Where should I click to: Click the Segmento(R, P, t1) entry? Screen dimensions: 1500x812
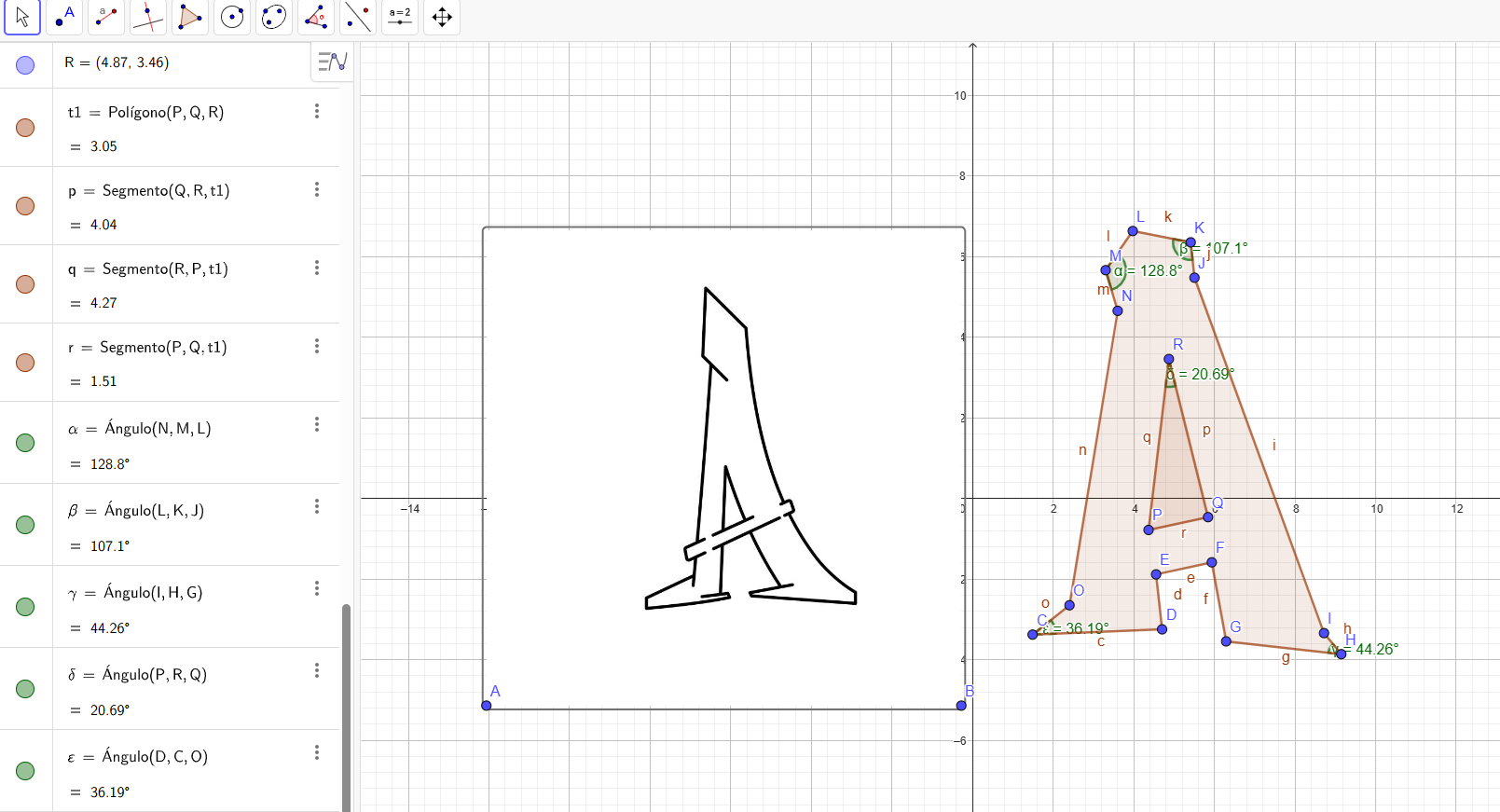tap(164, 268)
